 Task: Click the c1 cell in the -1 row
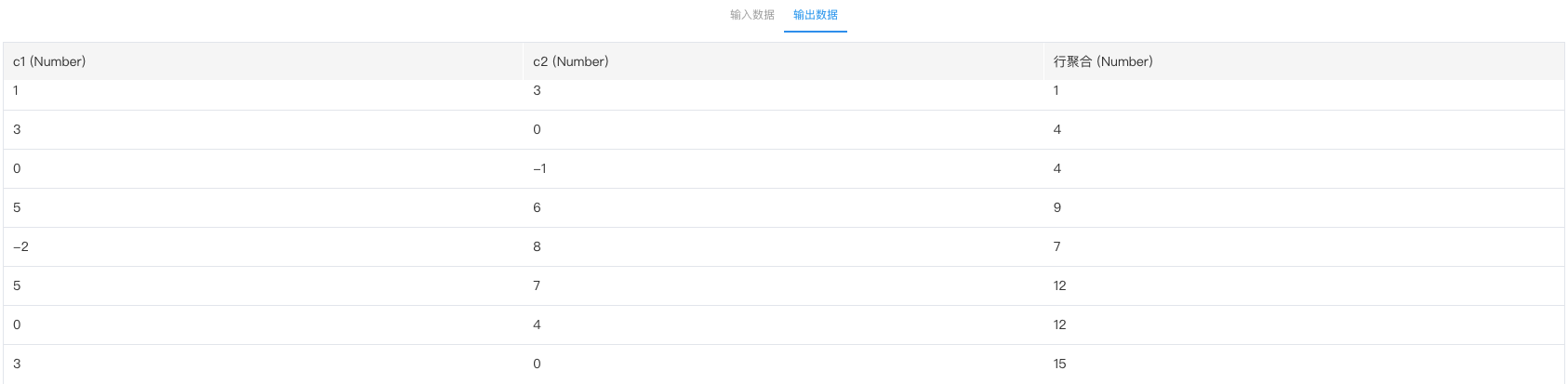263,169
